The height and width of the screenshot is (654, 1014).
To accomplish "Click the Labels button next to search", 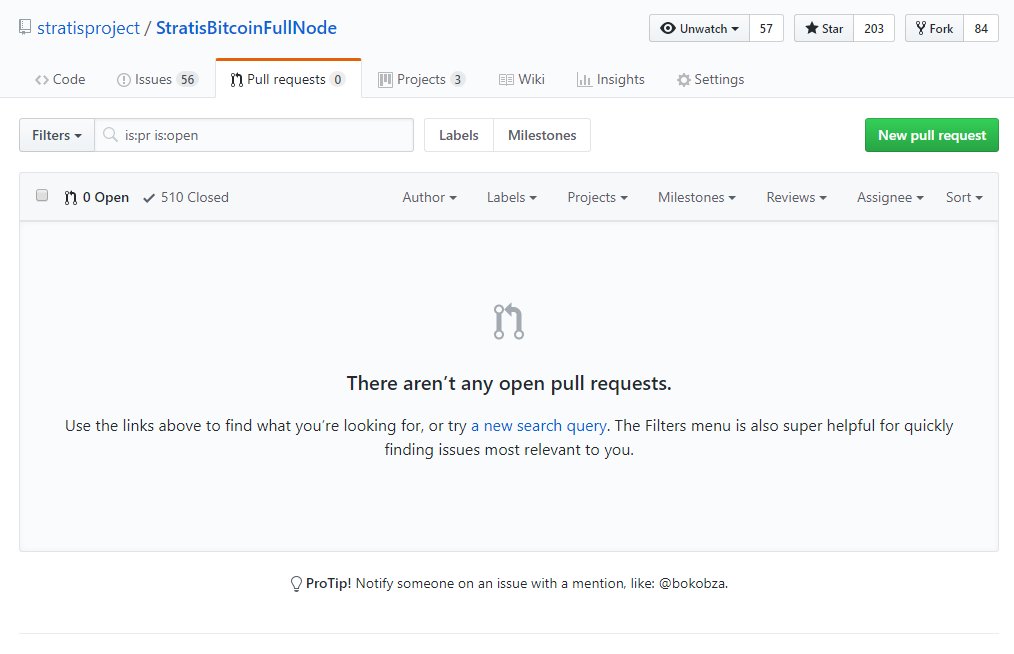I will (458, 135).
